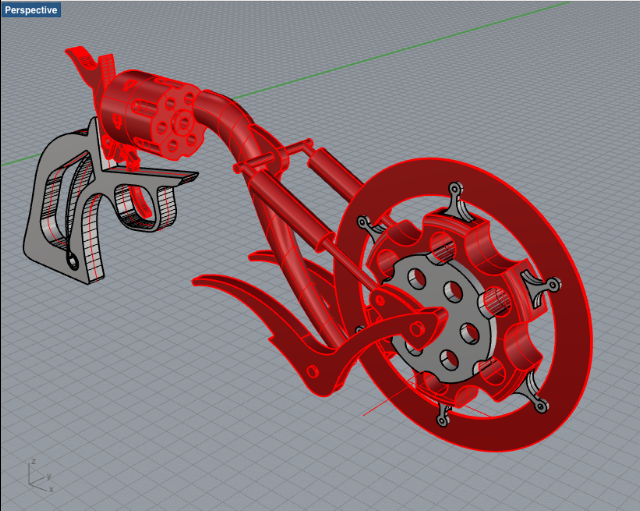Select the gray center disc with six holes

click(438, 318)
